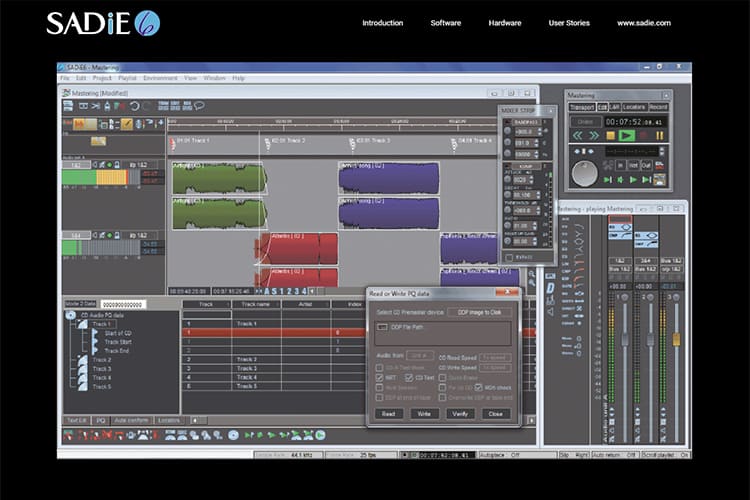
Task: Select the green audio clip on the timeline
Action: click(219, 178)
